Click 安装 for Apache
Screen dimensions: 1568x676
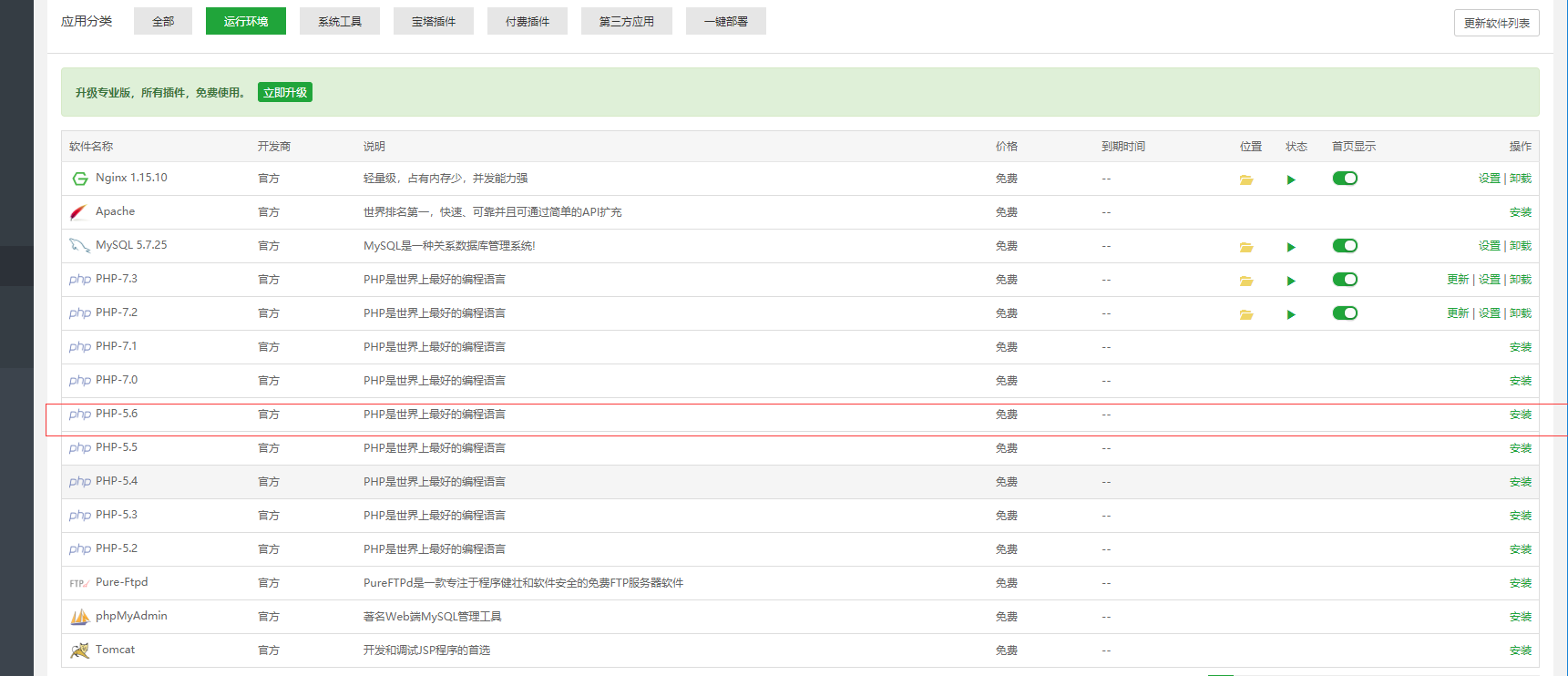click(1521, 212)
